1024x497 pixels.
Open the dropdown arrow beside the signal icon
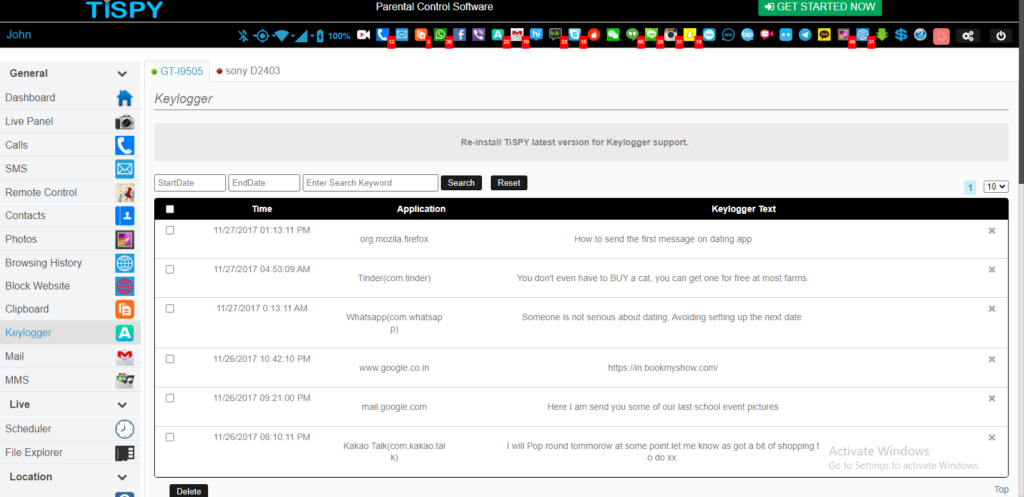312,35
